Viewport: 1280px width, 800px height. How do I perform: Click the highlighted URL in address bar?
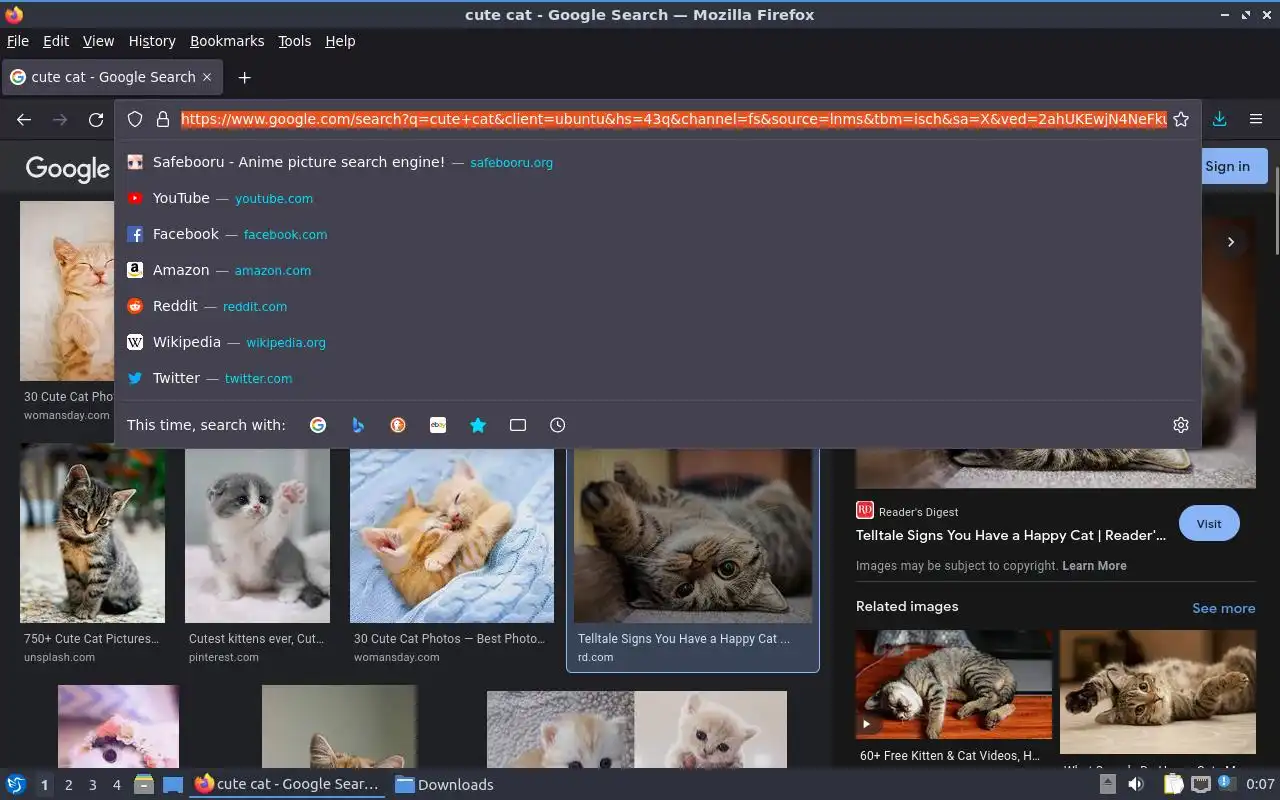coord(673,119)
